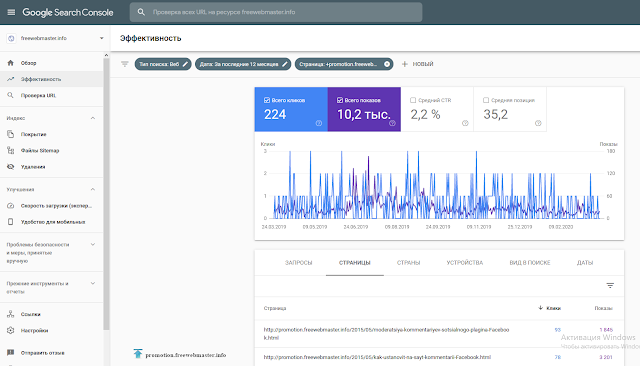Open the Удобство для мобильных phone icon
Screen dimensions: 640x366
(11, 222)
